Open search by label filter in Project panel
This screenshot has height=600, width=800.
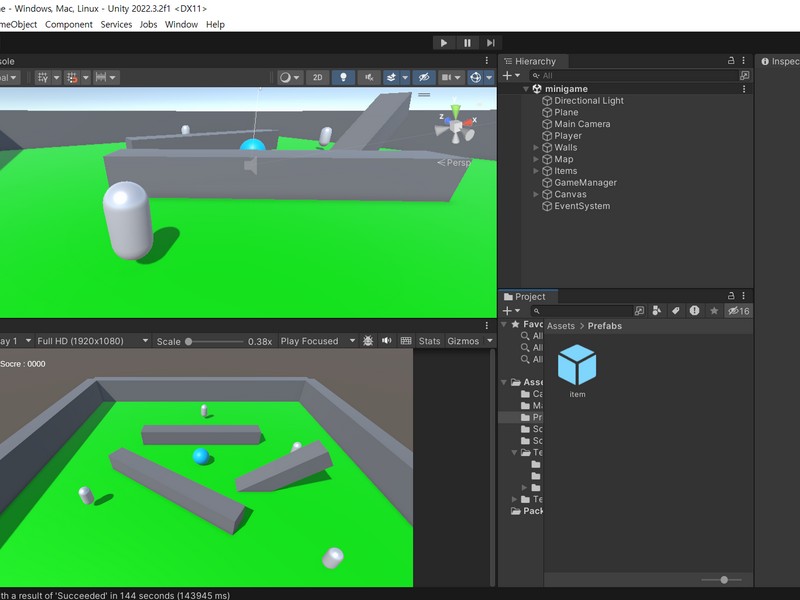pyautogui.click(x=674, y=310)
